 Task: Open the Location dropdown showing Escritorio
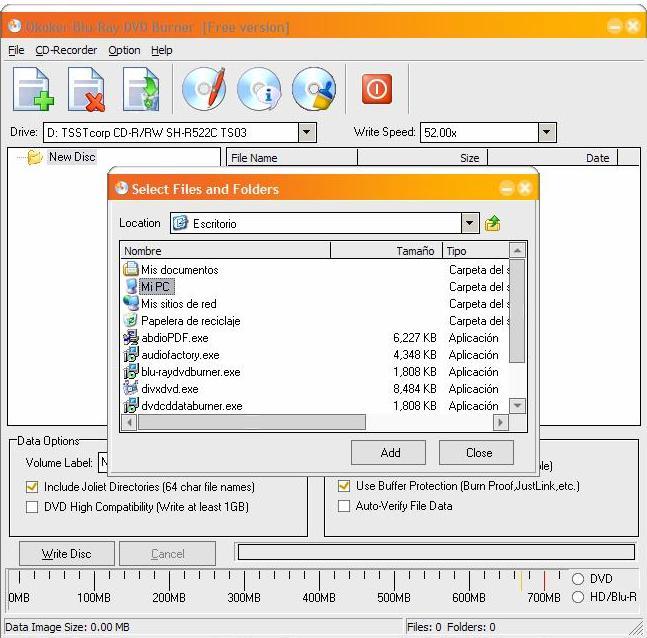click(x=470, y=224)
